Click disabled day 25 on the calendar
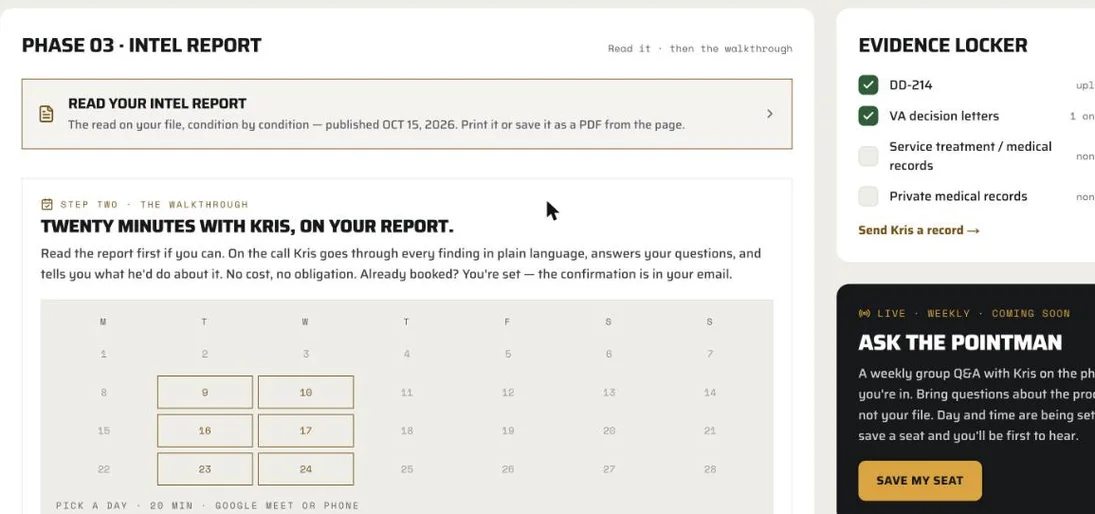 (x=406, y=469)
